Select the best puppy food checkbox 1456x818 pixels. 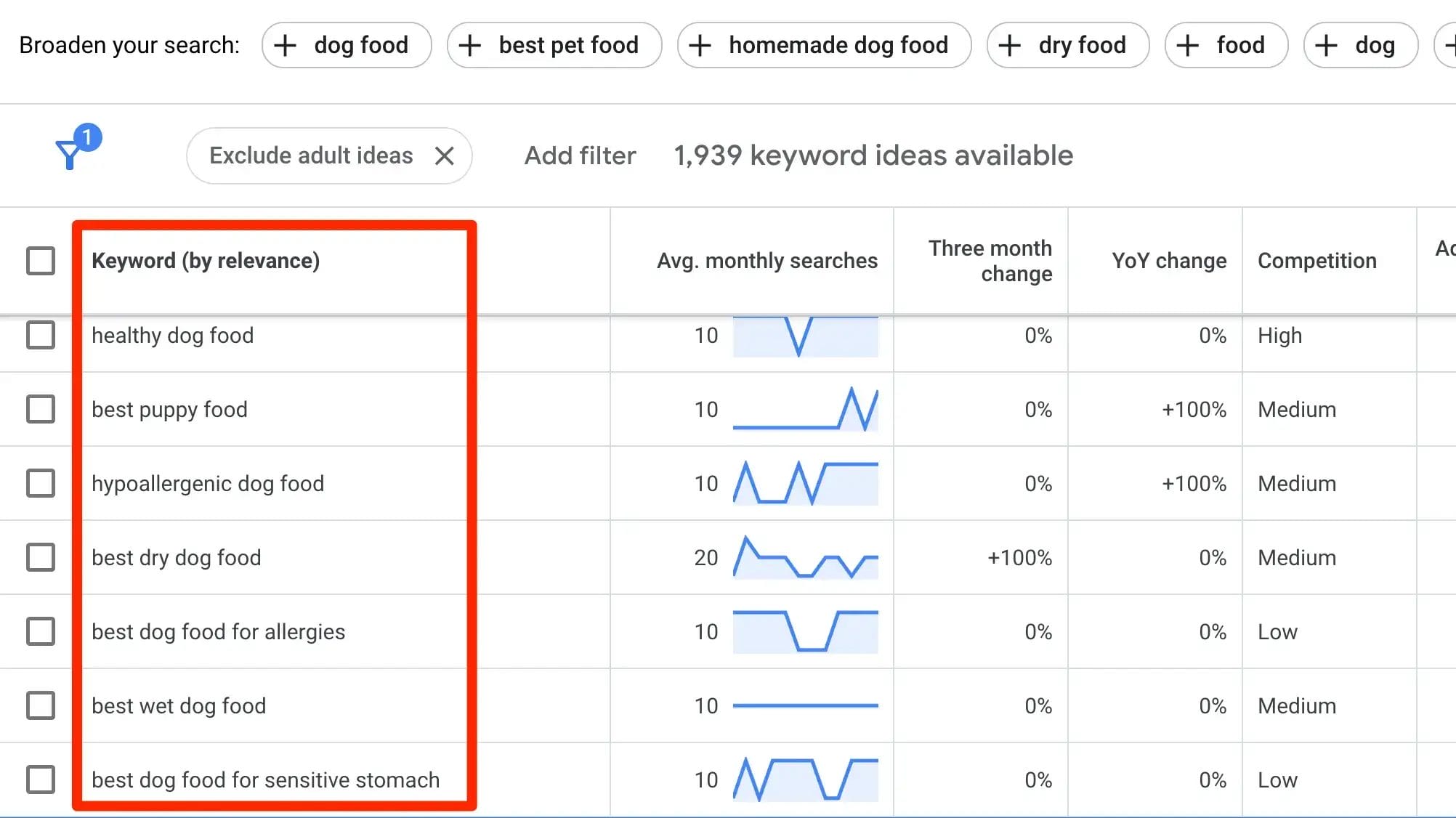41,409
